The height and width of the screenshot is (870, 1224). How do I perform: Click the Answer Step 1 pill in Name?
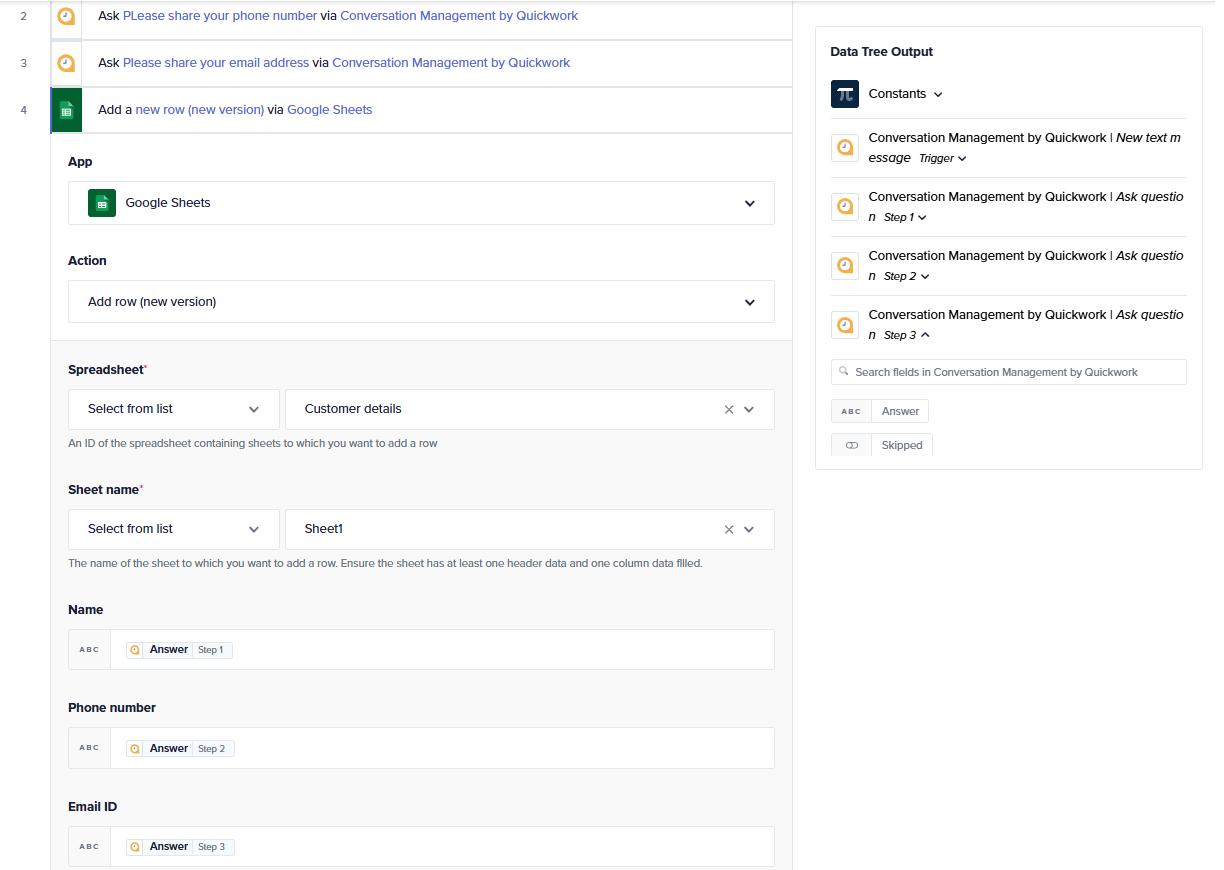click(x=180, y=650)
